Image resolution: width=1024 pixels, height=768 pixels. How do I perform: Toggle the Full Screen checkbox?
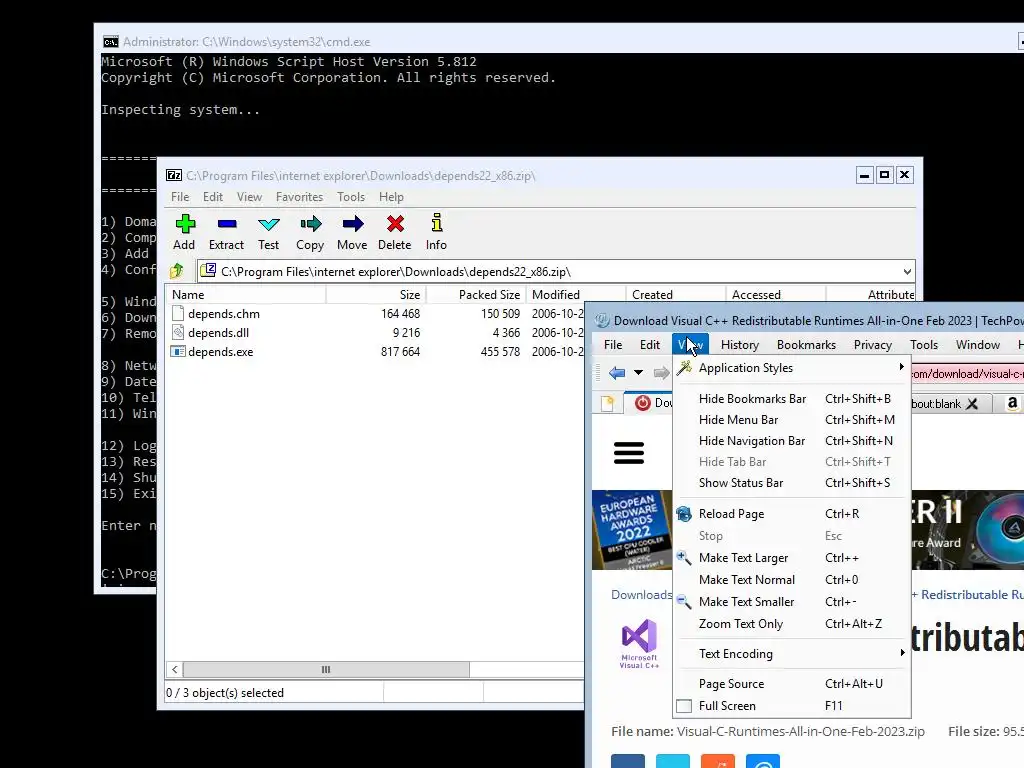click(684, 706)
